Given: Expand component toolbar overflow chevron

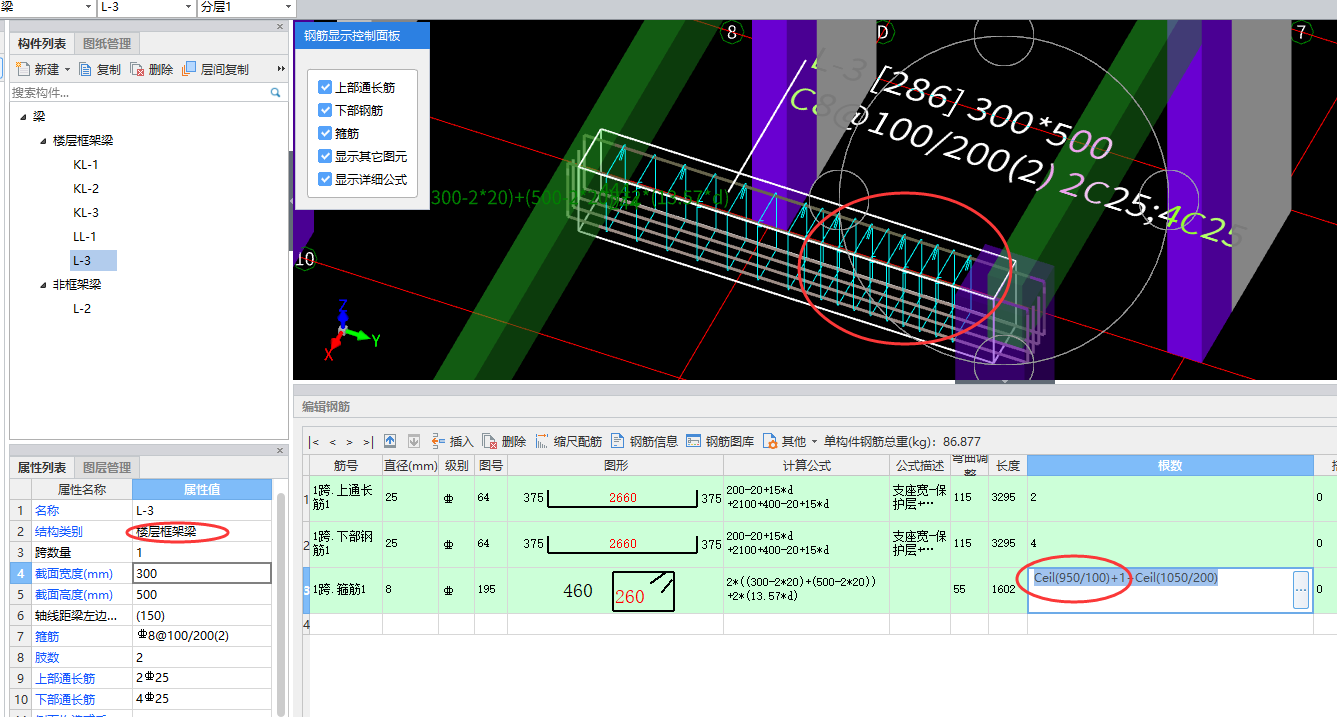Looking at the screenshot, I should (x=281, y=69).
